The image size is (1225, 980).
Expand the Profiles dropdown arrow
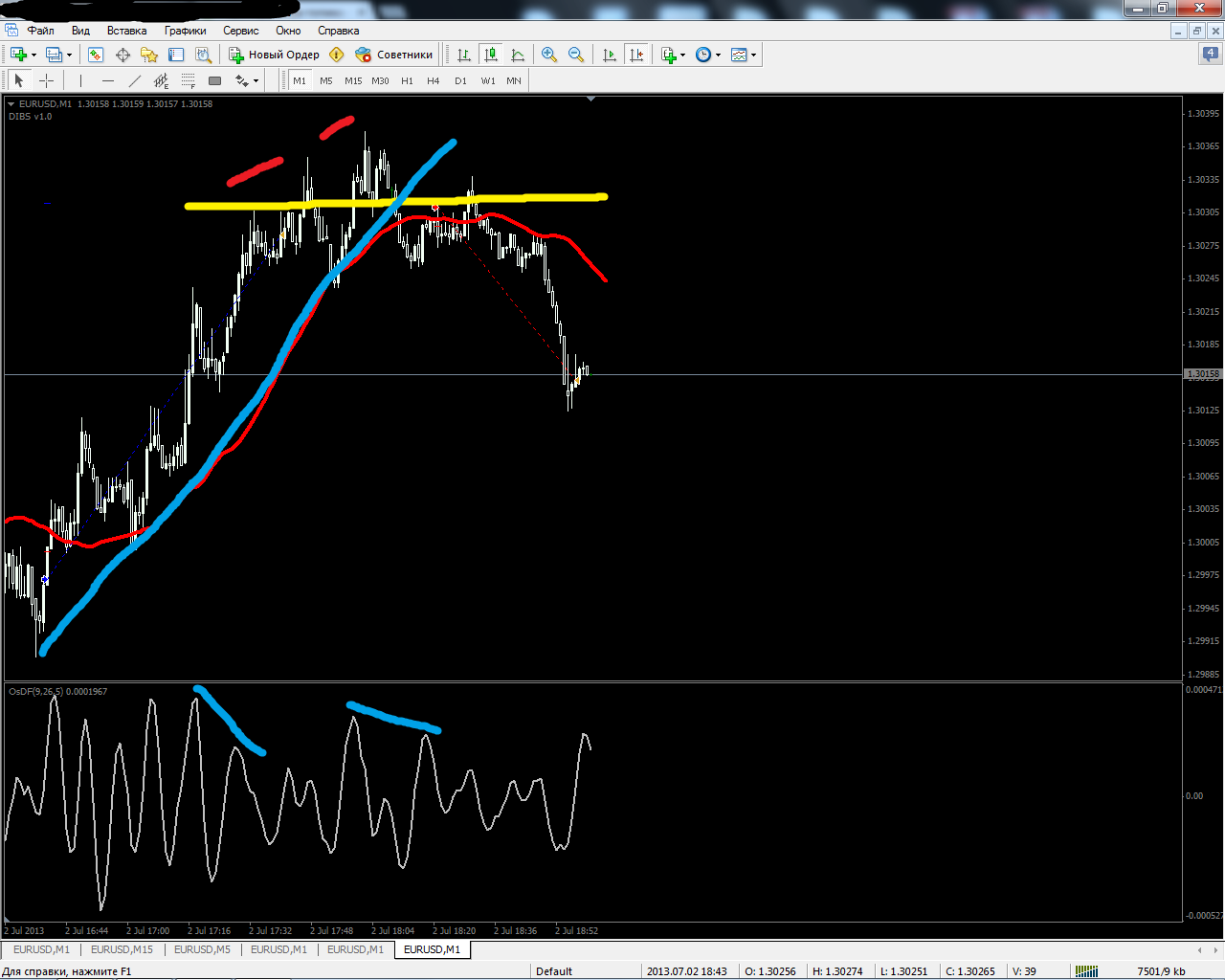click(x=69, y=55)
